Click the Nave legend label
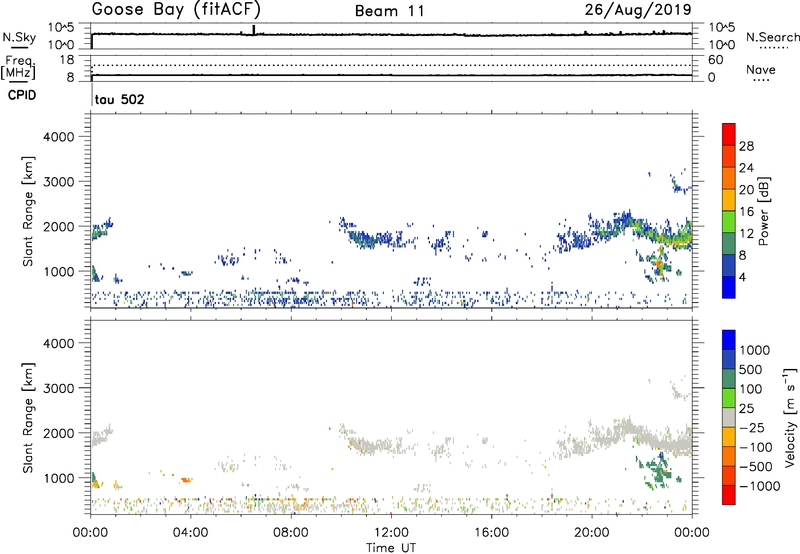 pyautogui.click(x=761, y=69)
